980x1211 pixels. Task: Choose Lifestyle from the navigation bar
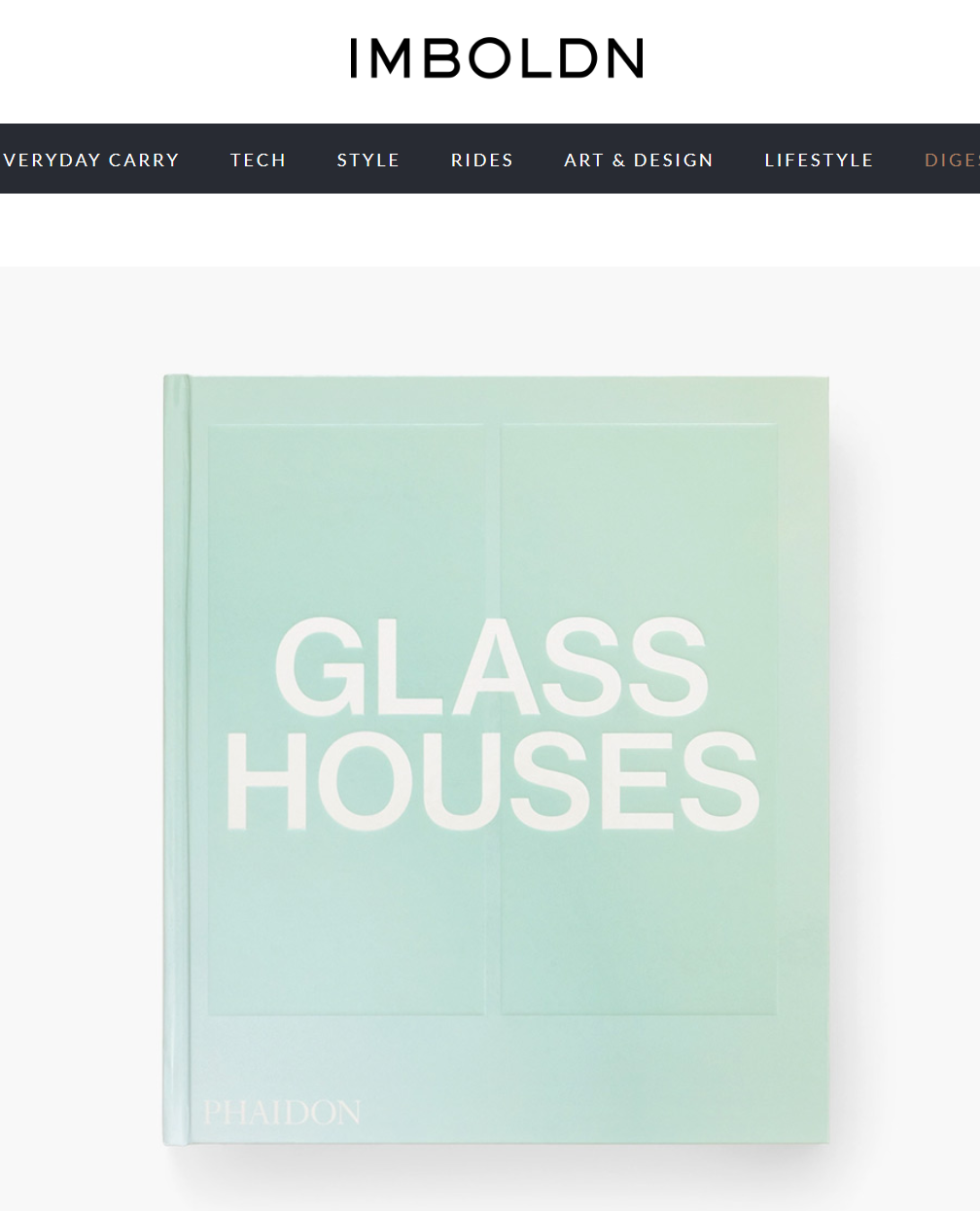[819, 160]
